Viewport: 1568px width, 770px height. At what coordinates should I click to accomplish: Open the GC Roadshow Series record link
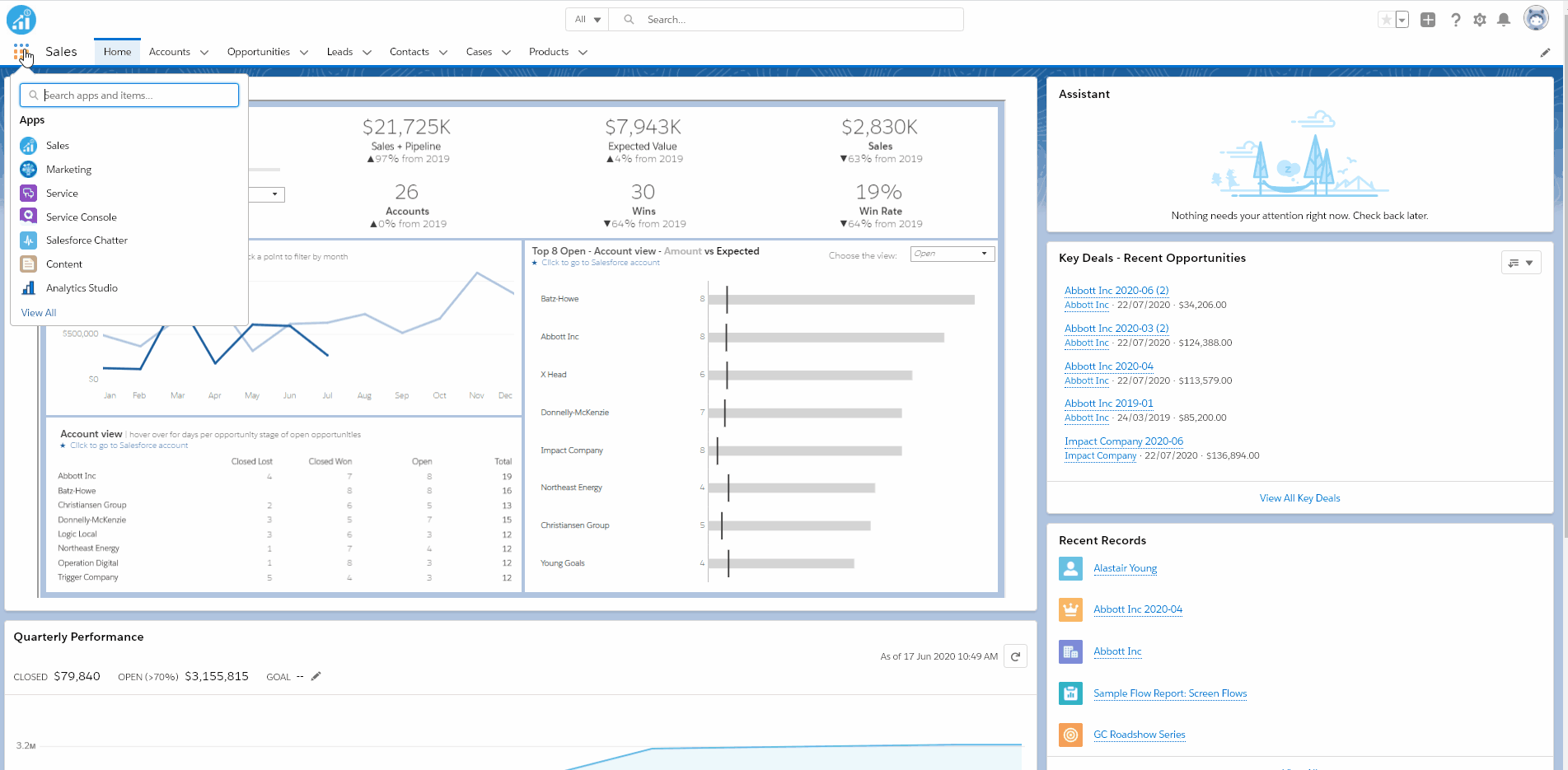click(x=1140, y=735)
